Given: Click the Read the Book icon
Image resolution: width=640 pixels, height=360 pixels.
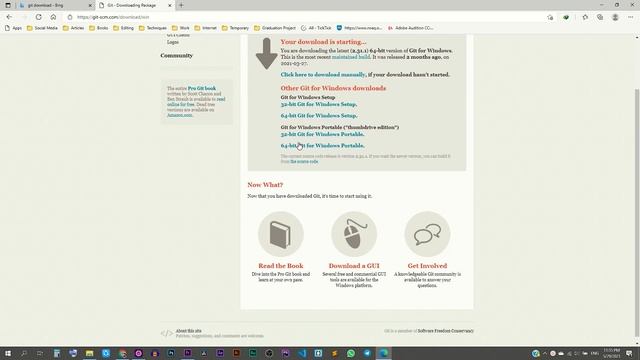Looking at the screenshot, I should [x=281, y=234].
